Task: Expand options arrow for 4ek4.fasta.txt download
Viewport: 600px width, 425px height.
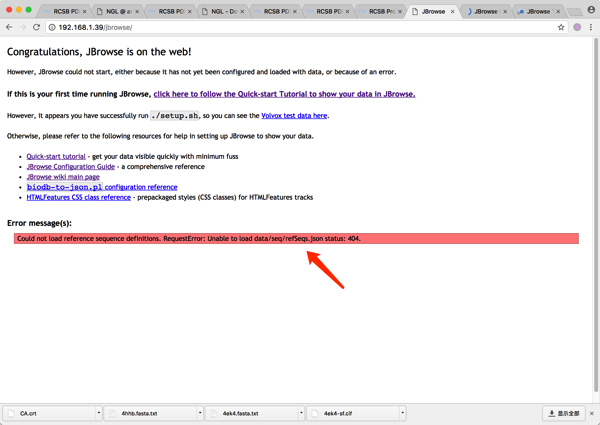Action: tap(301, 413)
